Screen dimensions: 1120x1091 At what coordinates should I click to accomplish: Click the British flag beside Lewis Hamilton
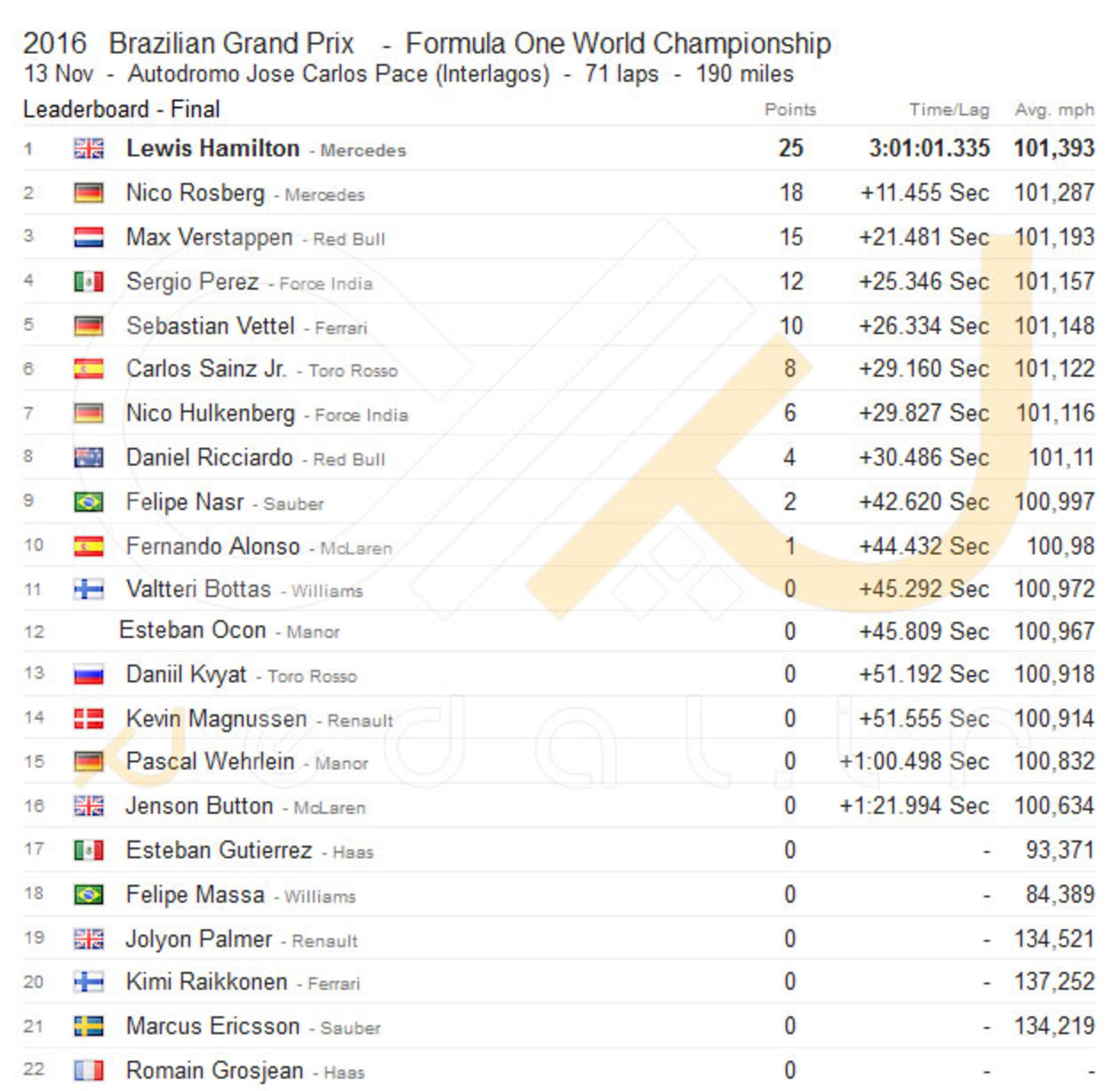[89, 149]
